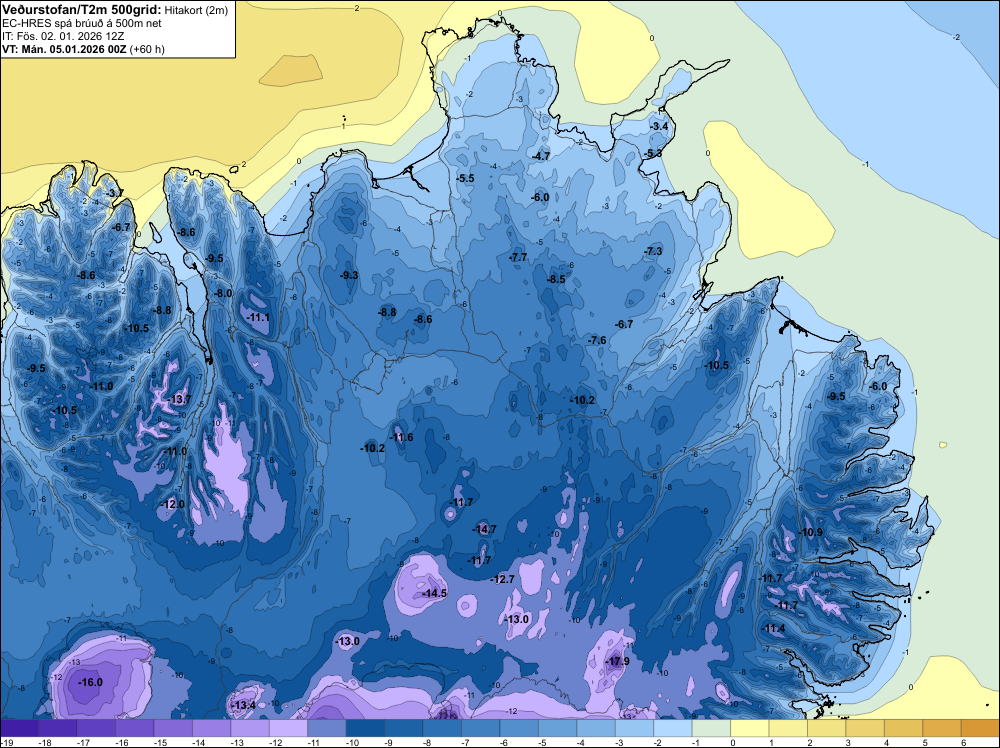Screen dimensions: 1000x748
Task: Click the legend swatch labeled -17
Action: (x=96, y=728)
